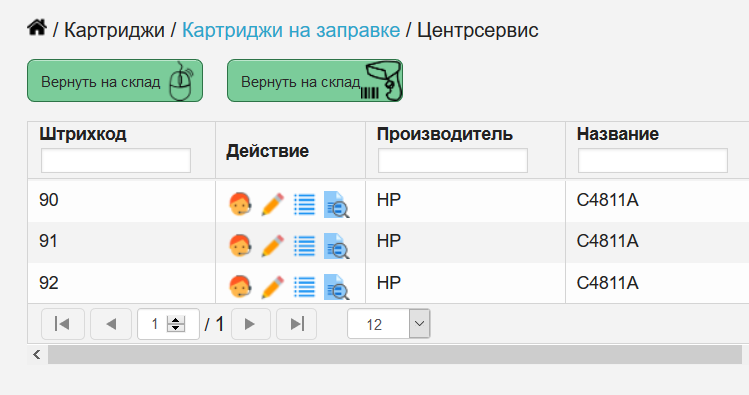749x395 pixels.
Task: Edit cartridge 92 with pencil icon
Action: click(272, 287)
